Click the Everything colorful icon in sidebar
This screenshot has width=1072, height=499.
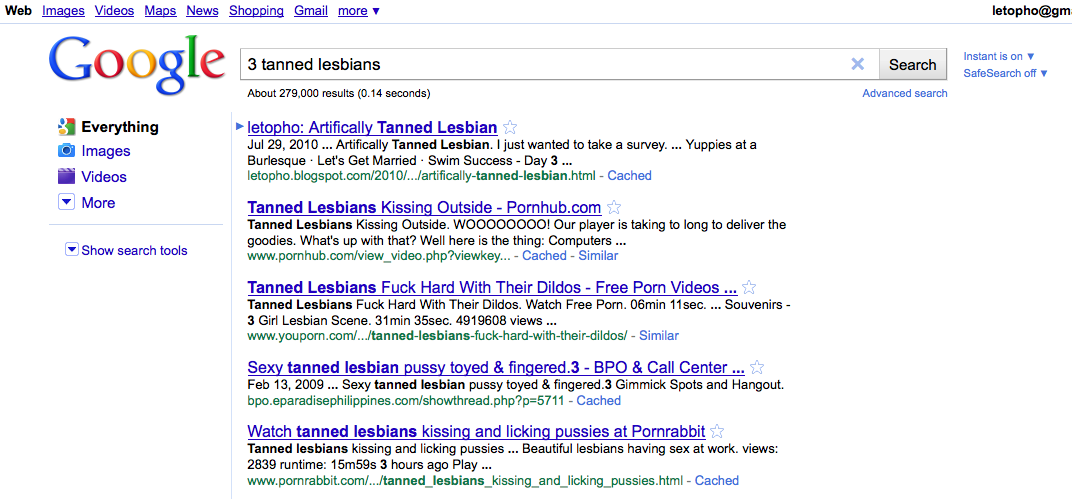(x=66, y=126)
